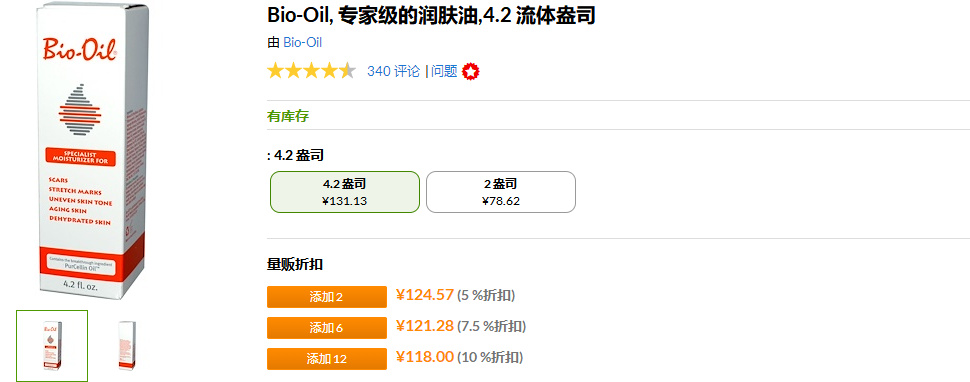Click the 添加 12 button
Viewport: 970px width, 382px height.
coord(327,359)
